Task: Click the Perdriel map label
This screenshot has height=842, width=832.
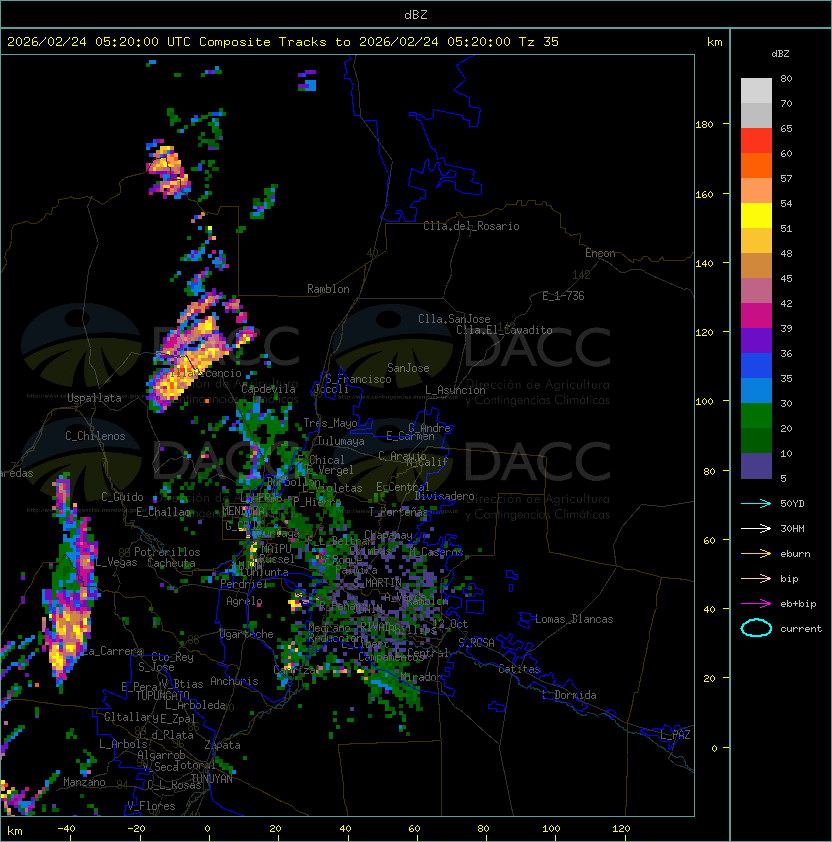Action: point(243,584)
